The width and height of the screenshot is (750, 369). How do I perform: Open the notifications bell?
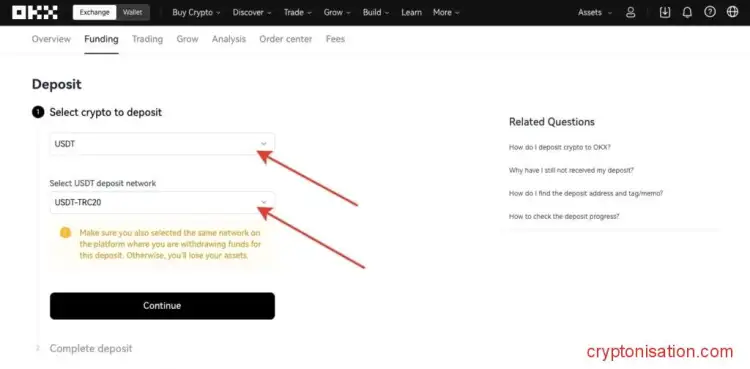(687, 12)
